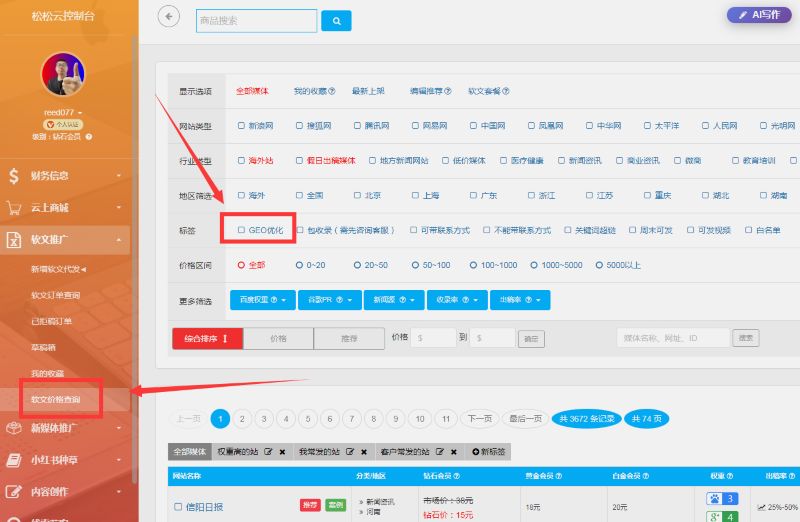Viewport: 800px width, 522px height.
Task: Click the 小红书种草 book icon
Action: [x=14, y=460]
